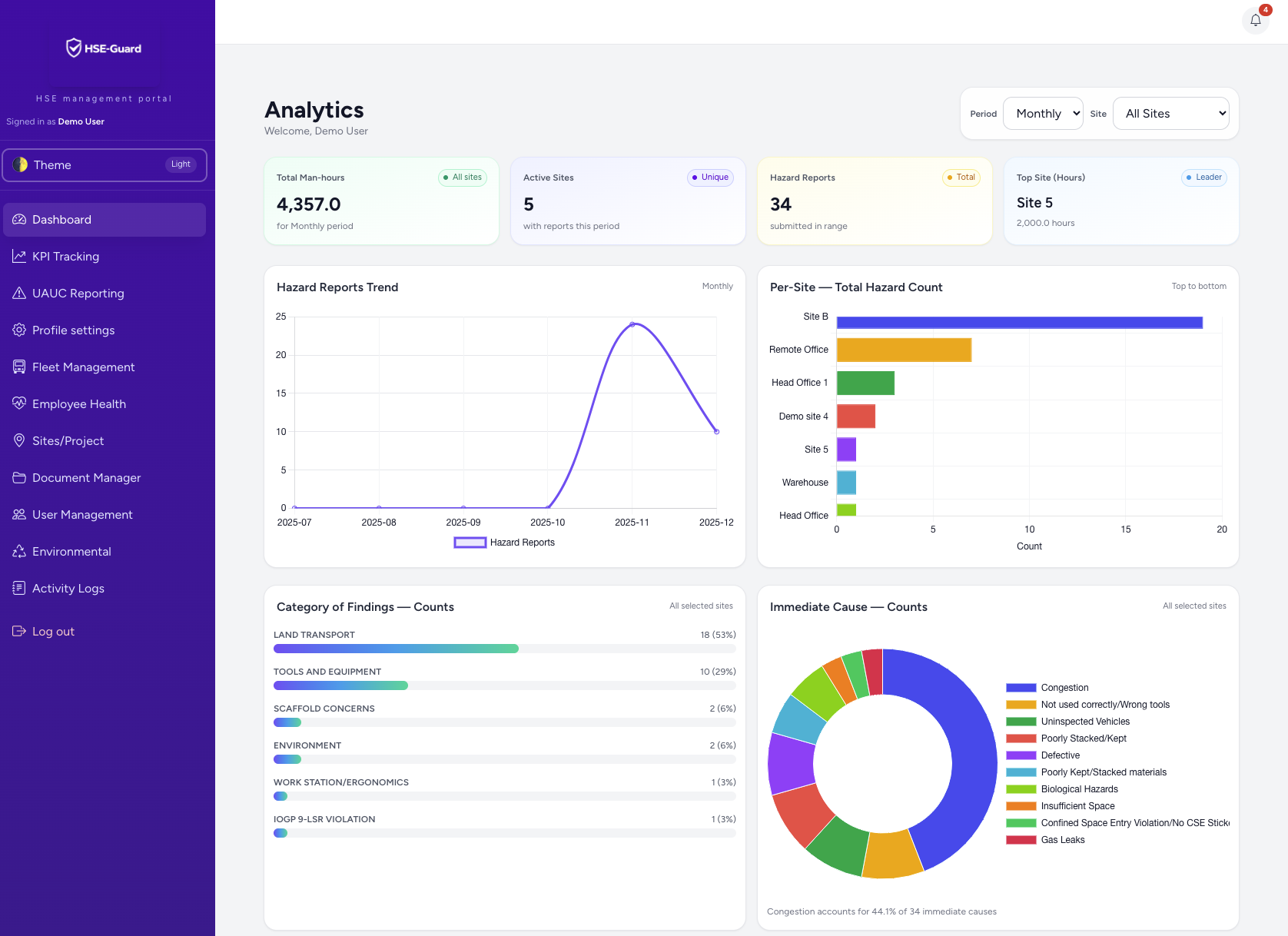
Task: Expand the User Management entry
Action: pos(82,514)
